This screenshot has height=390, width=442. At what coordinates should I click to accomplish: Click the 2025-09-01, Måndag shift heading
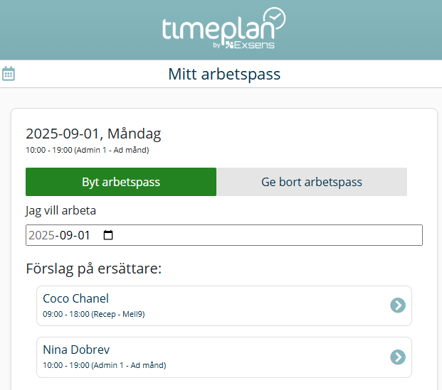coord(93,134)
